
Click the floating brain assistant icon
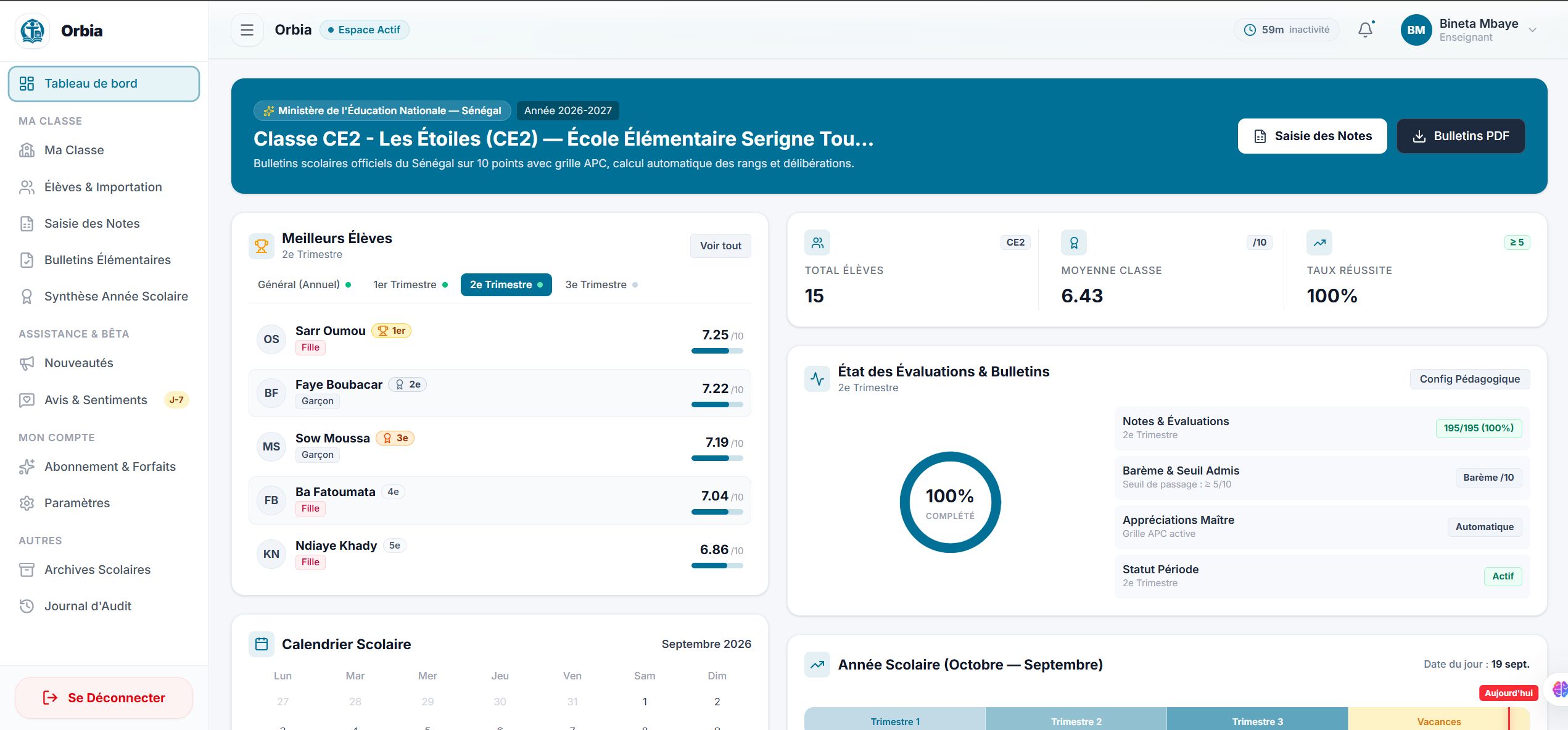(x=1561, y=689)
